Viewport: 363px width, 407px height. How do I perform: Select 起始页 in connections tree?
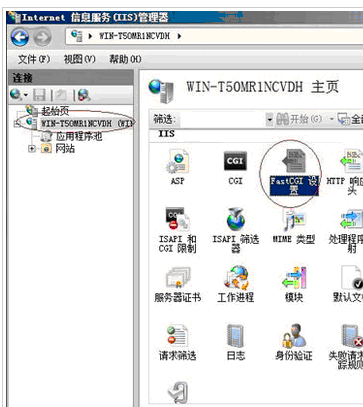(x=55, y=110)
